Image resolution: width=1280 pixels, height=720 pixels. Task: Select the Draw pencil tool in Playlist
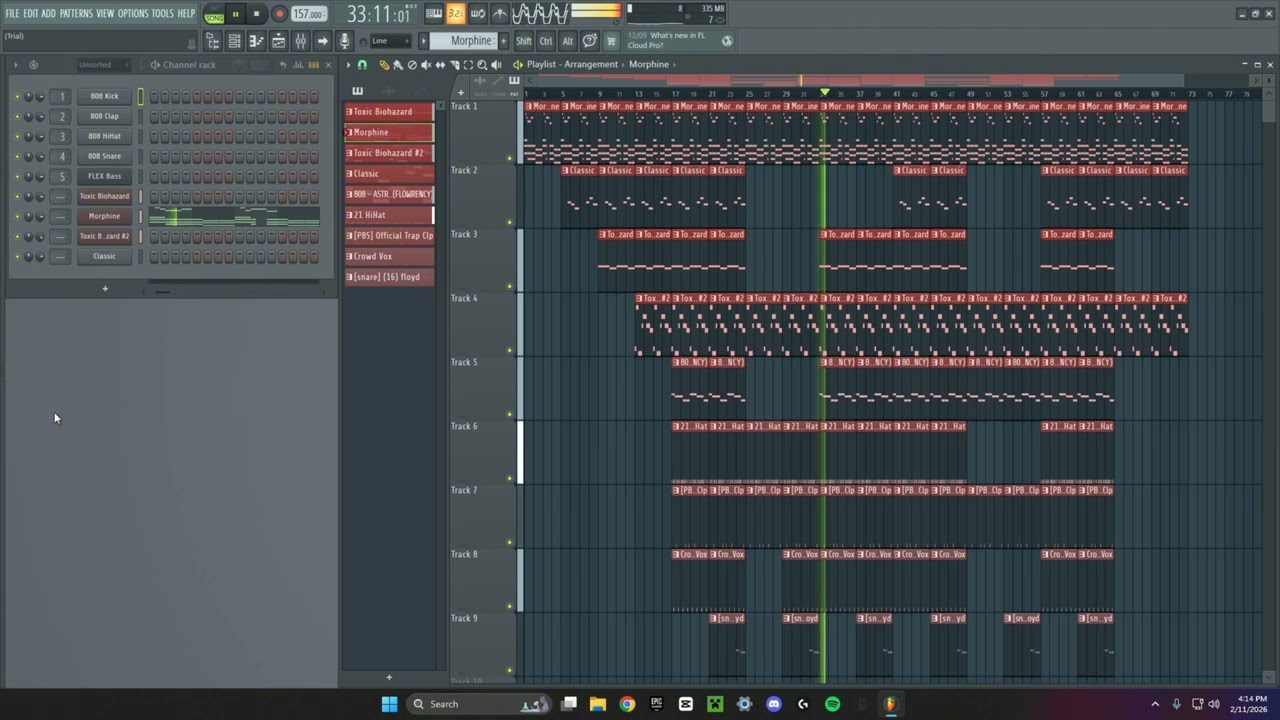pos(383,65)
